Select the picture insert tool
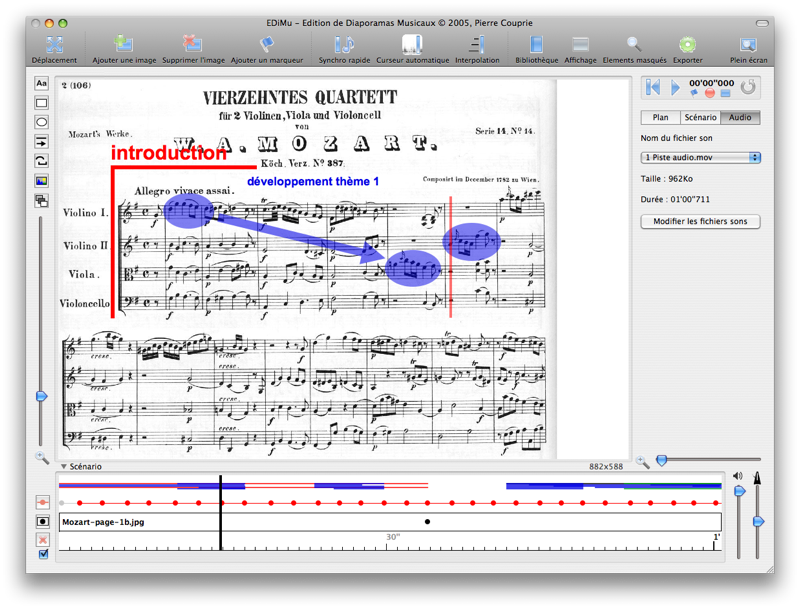The width and height of the screenshot is (800, 609). point(41,181)
